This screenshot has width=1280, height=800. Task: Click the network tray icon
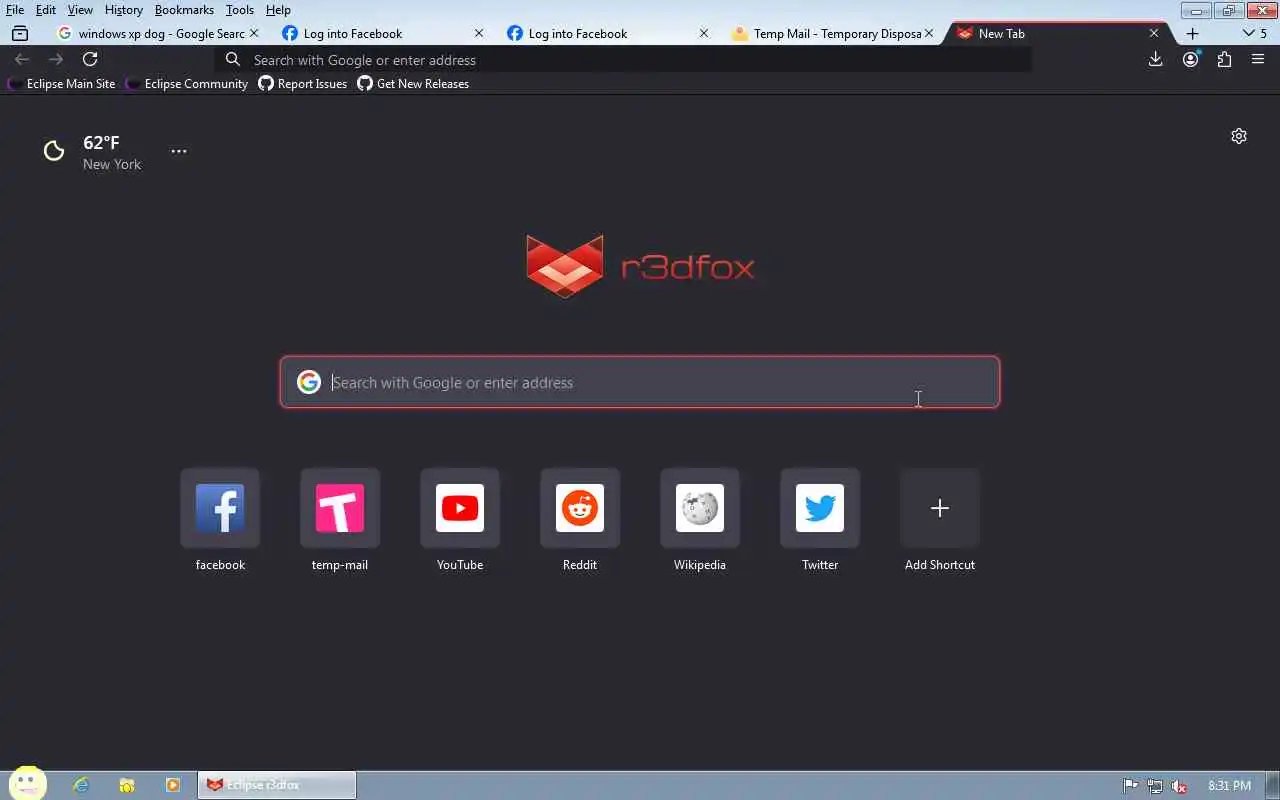(x=1155, y=786)
